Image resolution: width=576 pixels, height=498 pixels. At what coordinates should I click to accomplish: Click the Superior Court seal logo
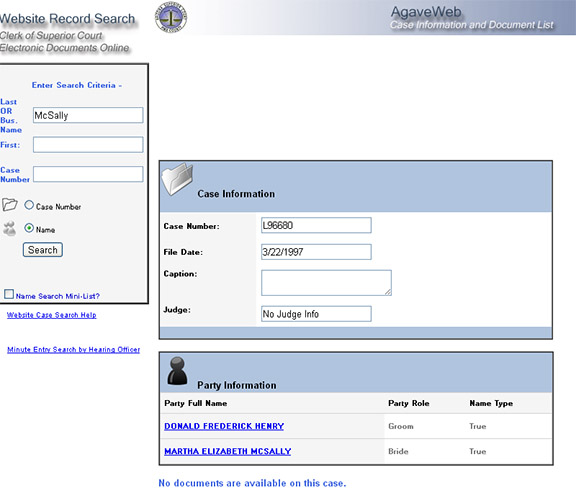pos(171,17)
